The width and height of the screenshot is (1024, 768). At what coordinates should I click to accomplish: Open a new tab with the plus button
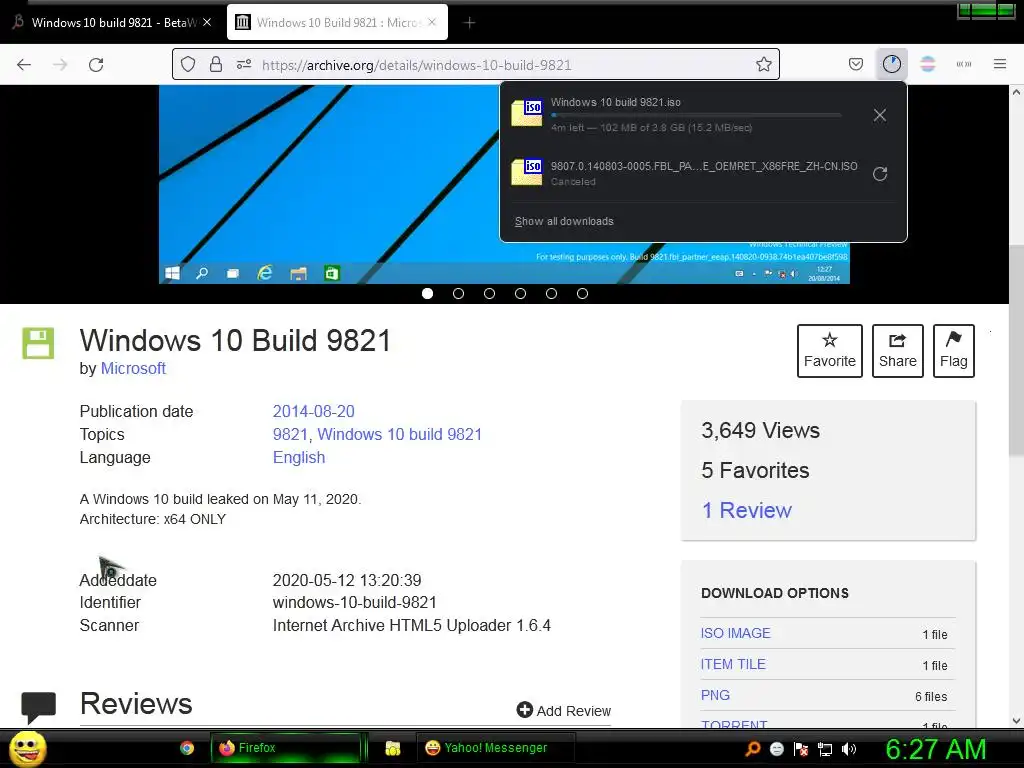pyautogui.click(x=469, y=23)
